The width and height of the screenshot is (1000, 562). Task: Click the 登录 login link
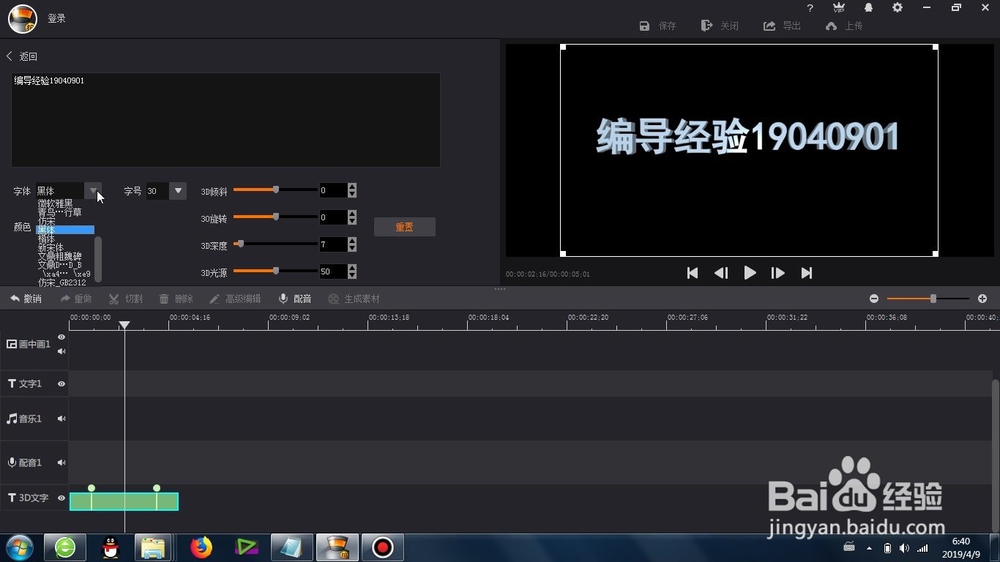(57, 18)
